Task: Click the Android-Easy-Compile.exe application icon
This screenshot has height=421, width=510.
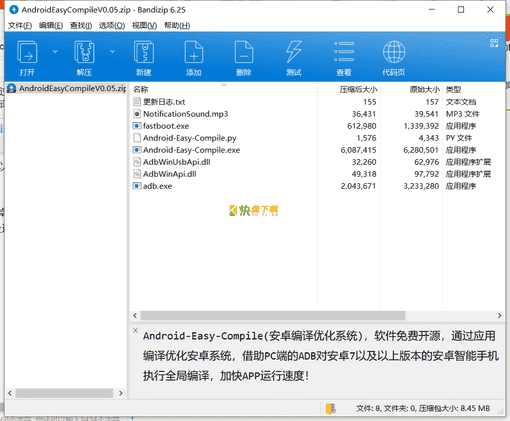Action: click(137, 150)
